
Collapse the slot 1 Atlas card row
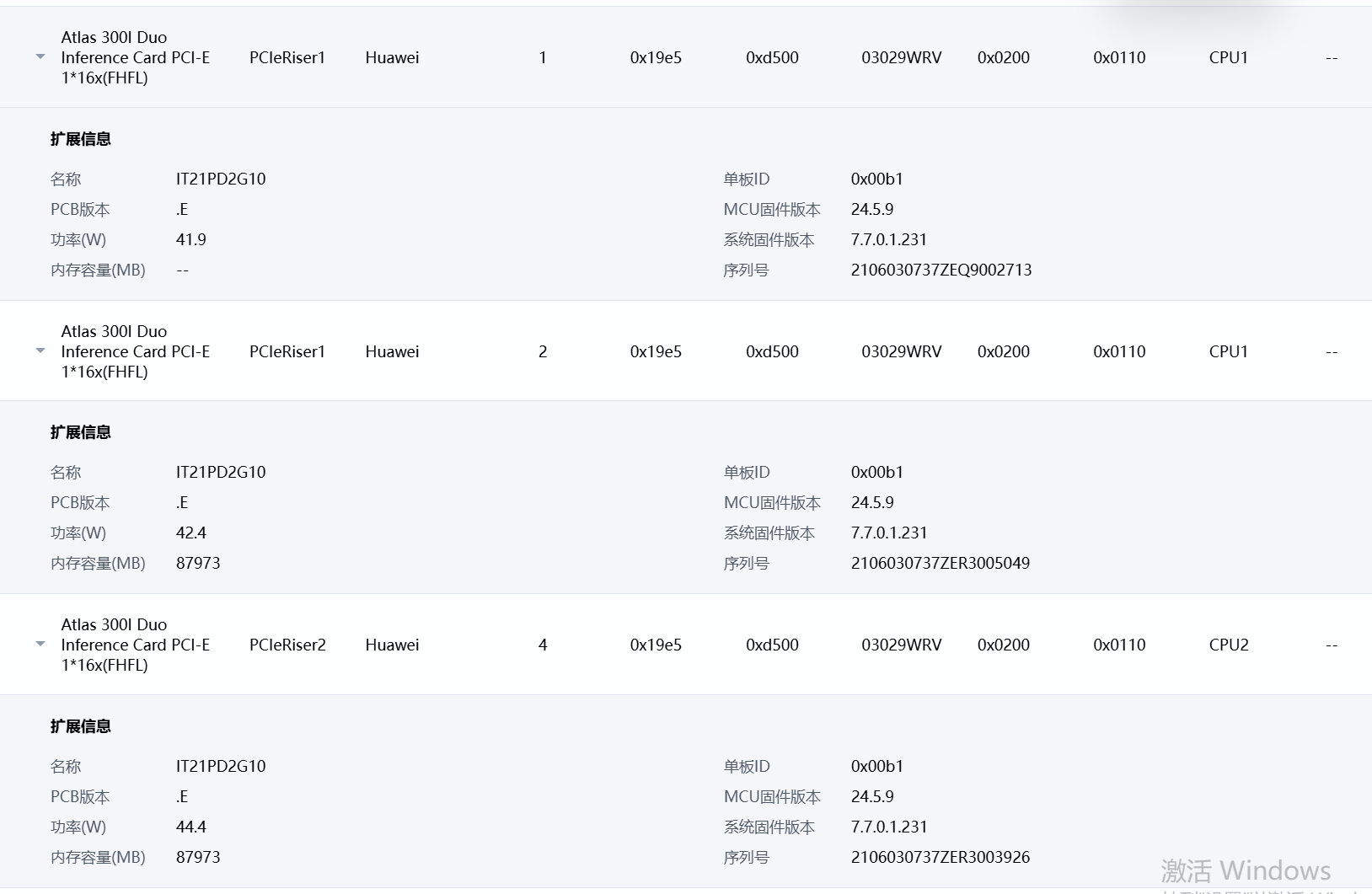point(40,57)
